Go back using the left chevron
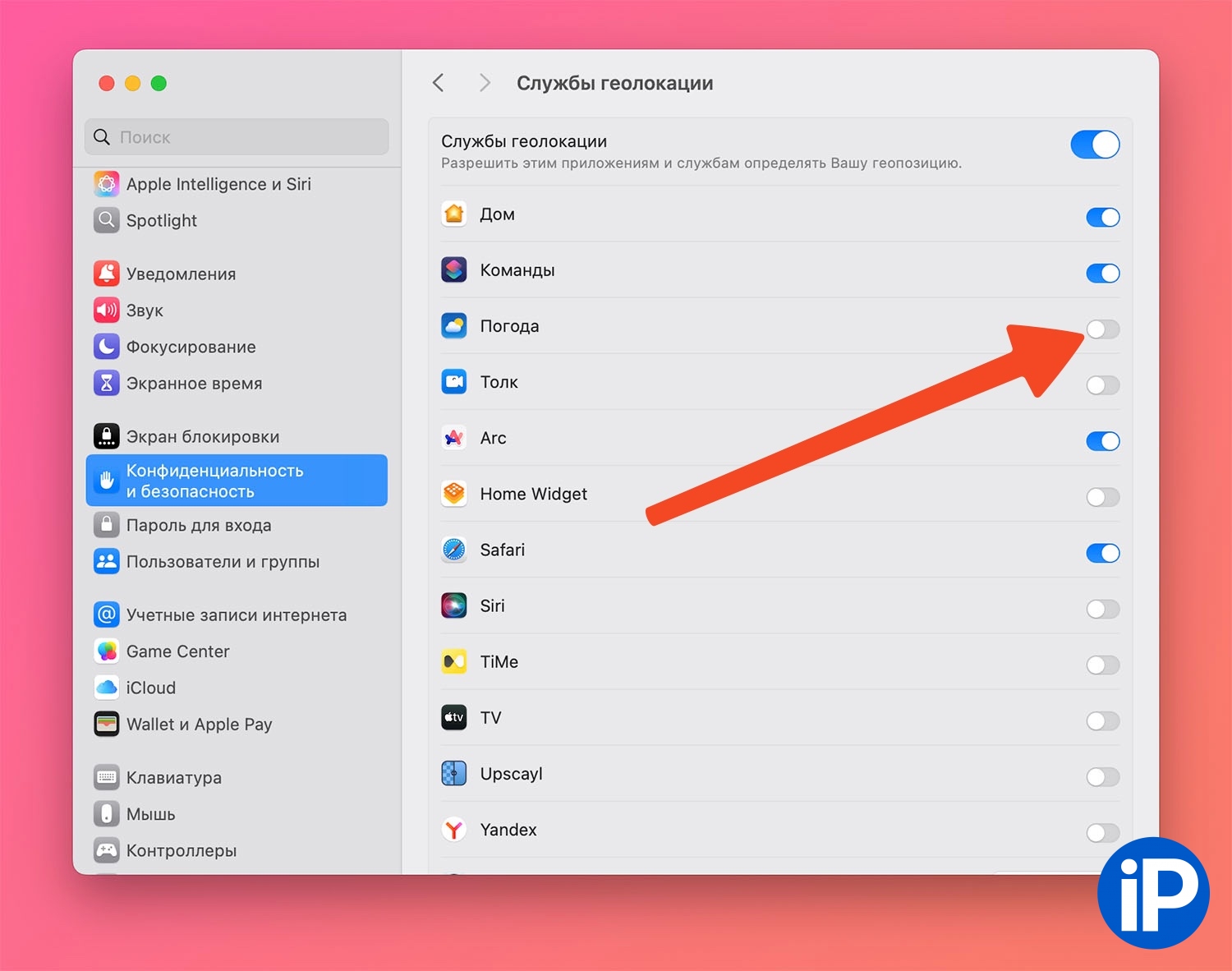Image resolution: width=1232 pixels, height=971 pixels. click(439, 83)
